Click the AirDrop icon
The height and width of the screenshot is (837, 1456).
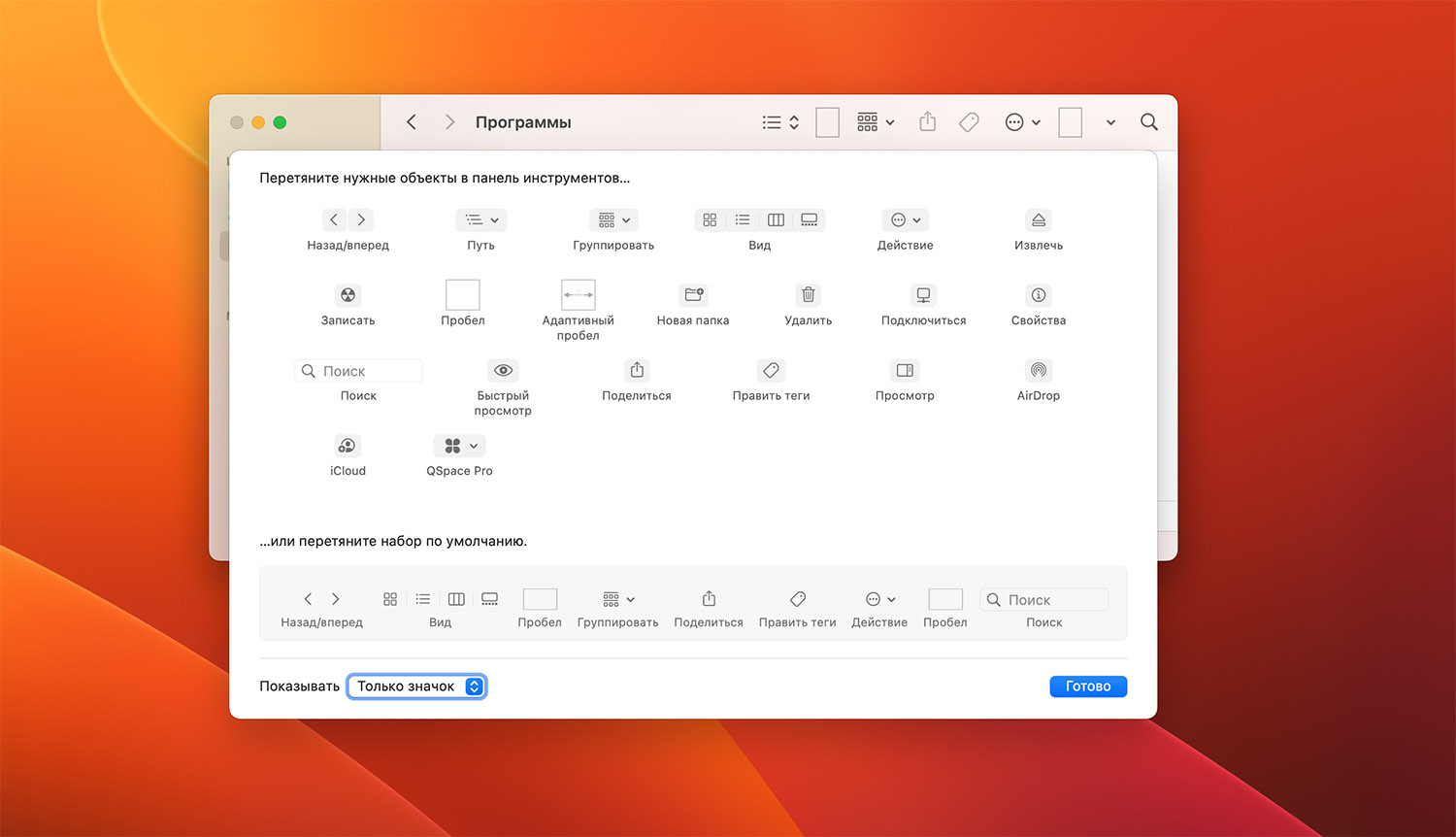1038,370
